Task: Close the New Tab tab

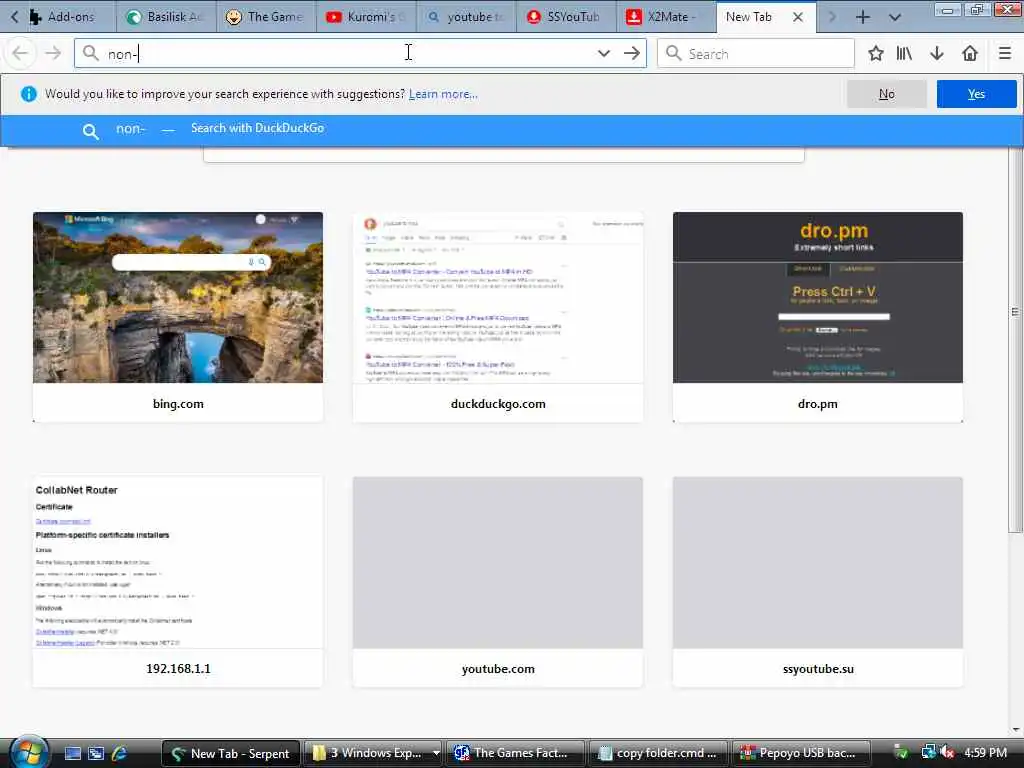Action: pos(798,18)
